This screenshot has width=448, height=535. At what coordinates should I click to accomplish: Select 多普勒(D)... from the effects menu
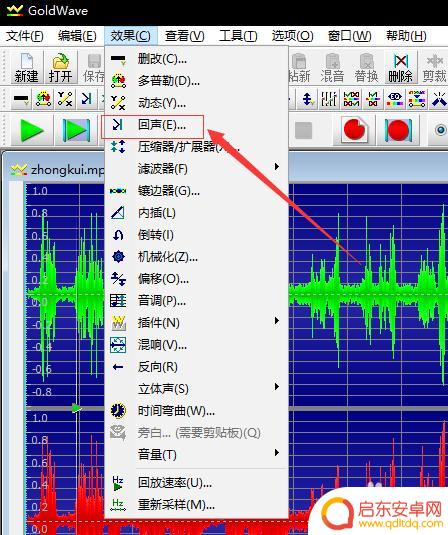click(196, 81)
